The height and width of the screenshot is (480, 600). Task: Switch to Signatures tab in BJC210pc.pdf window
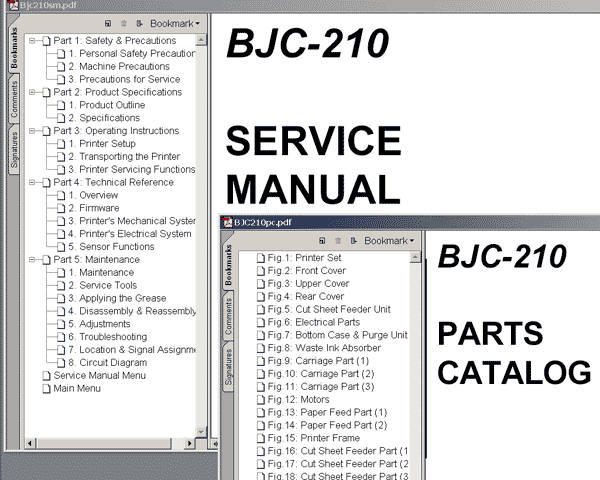[228, 367]
